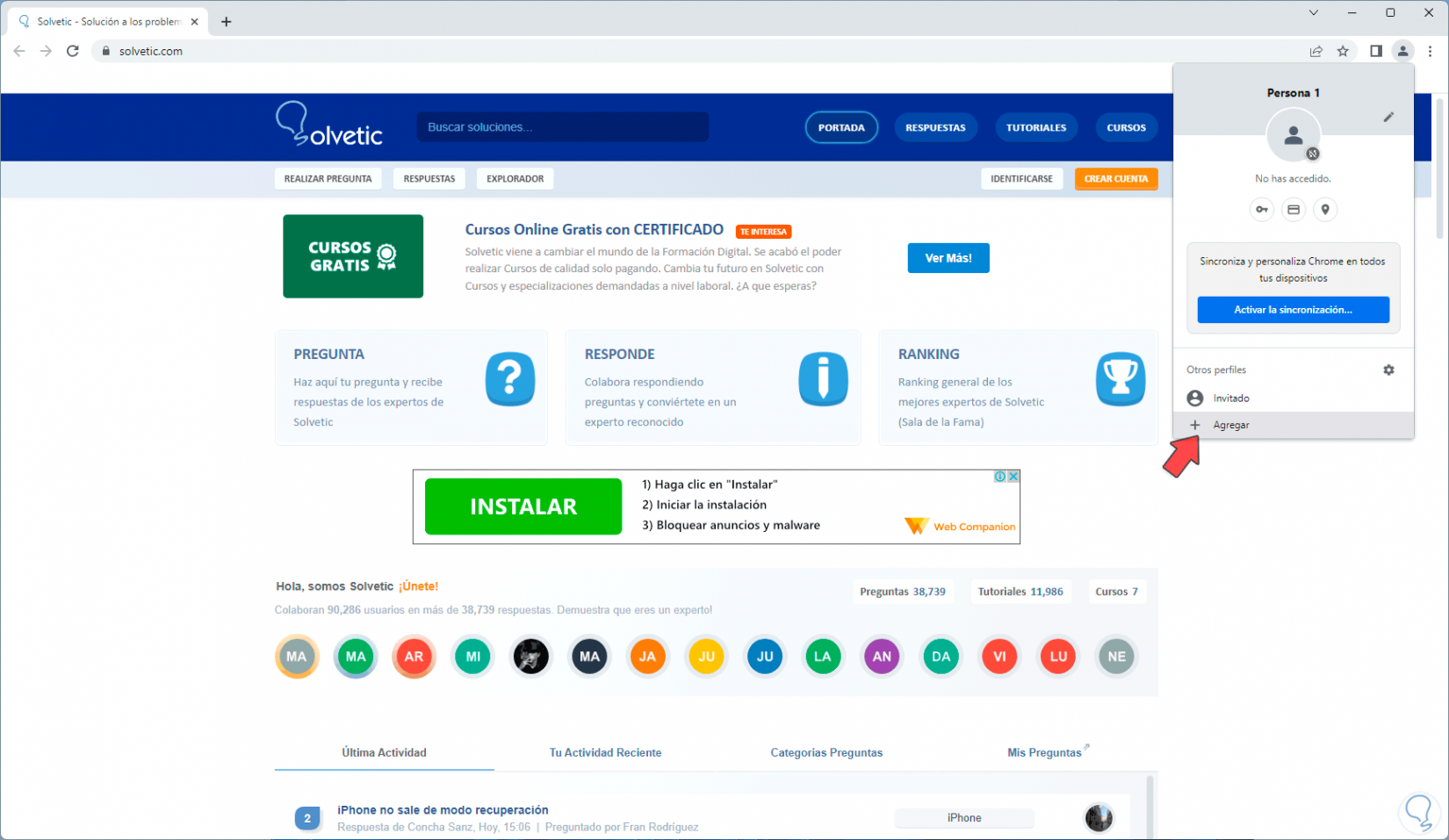Open the CURSOS nav item

[1126, 127]
